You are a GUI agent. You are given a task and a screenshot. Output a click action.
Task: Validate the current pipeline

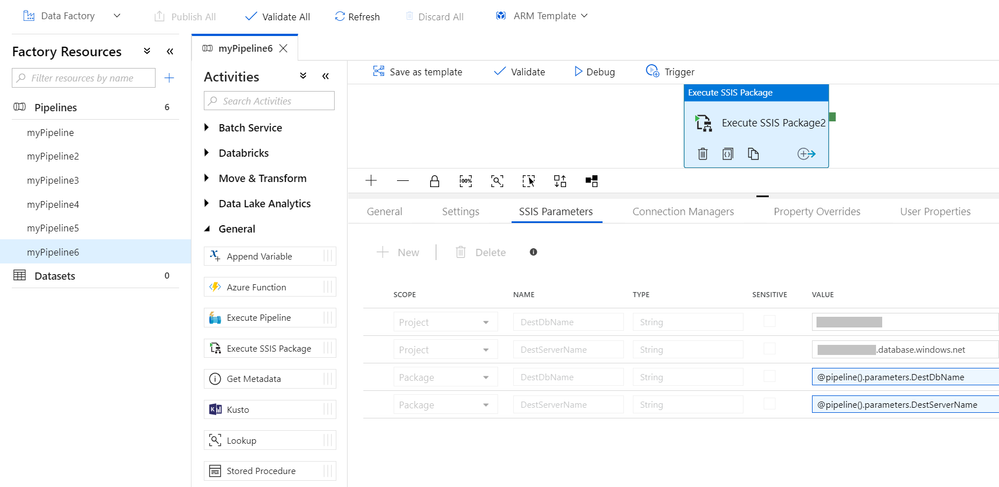coord(519,72)
